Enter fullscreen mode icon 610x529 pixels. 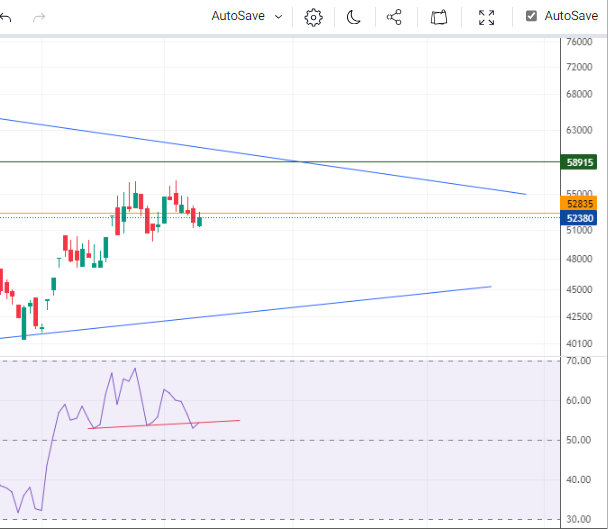pos(486,18)
